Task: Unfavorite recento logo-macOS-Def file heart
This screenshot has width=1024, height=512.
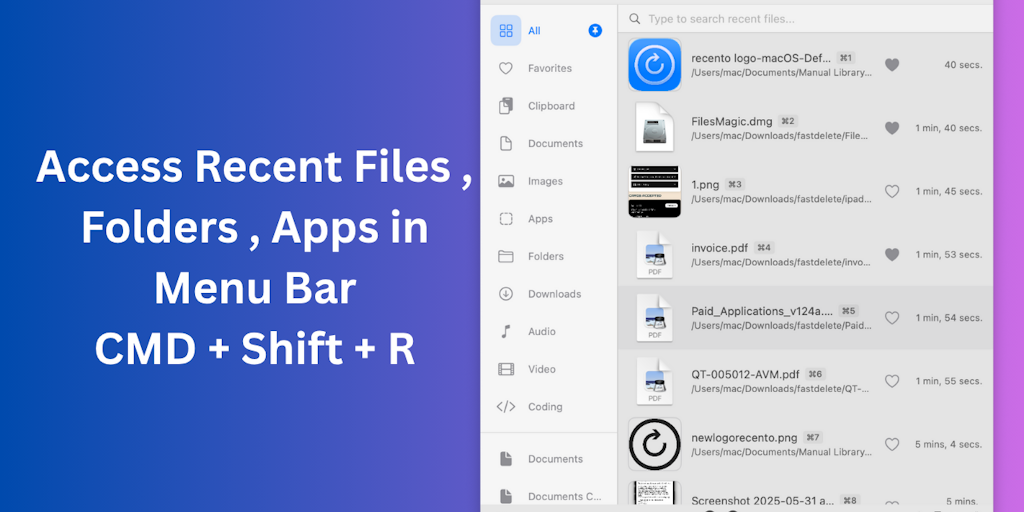Action: click(891, 65)
